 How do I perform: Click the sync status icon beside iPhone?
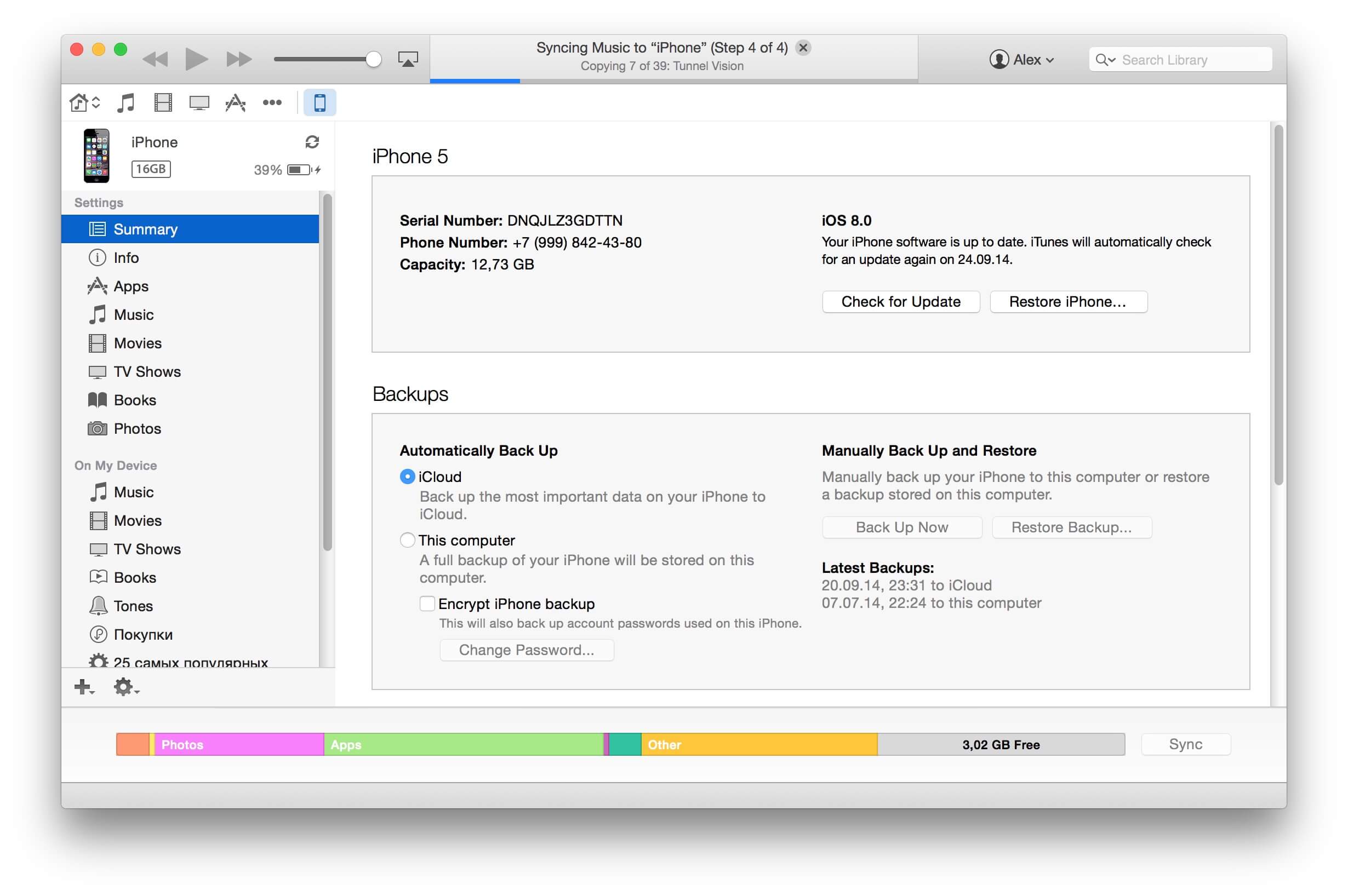(312, 142)
